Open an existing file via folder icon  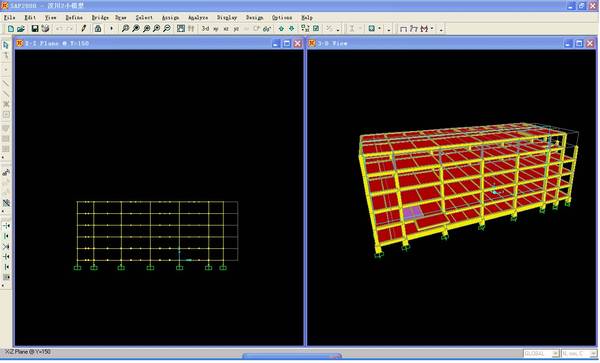(x=21, y=29)
